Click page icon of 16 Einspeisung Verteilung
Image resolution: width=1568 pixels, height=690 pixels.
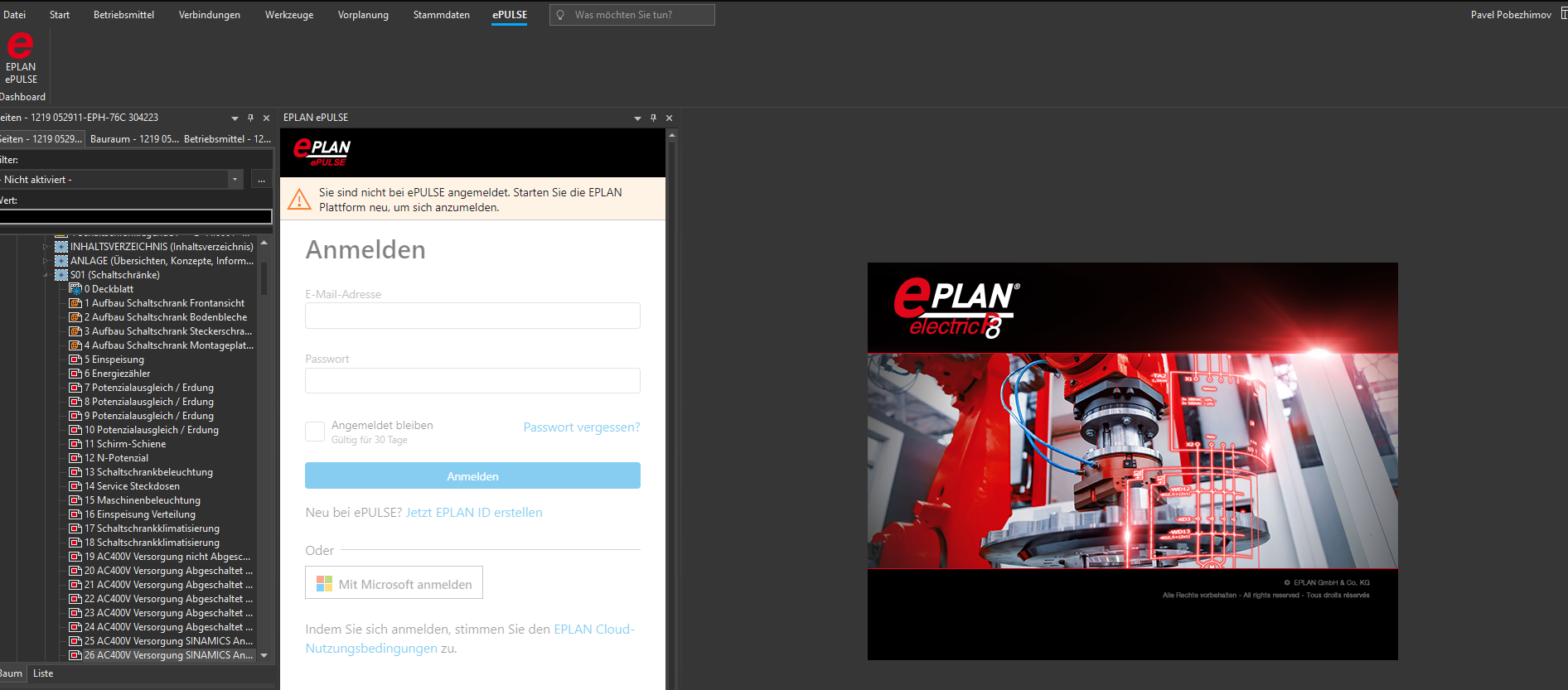(x=75, y=514)
